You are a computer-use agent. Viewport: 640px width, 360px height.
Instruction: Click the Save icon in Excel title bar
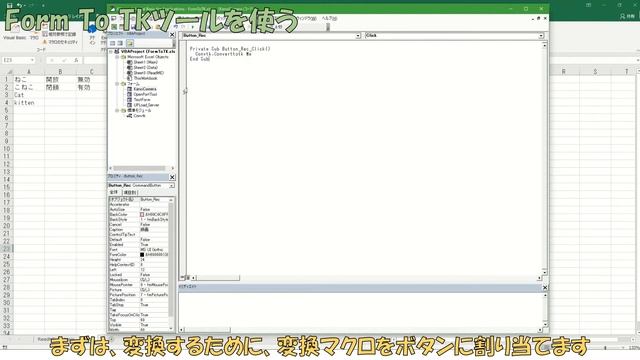9,5
